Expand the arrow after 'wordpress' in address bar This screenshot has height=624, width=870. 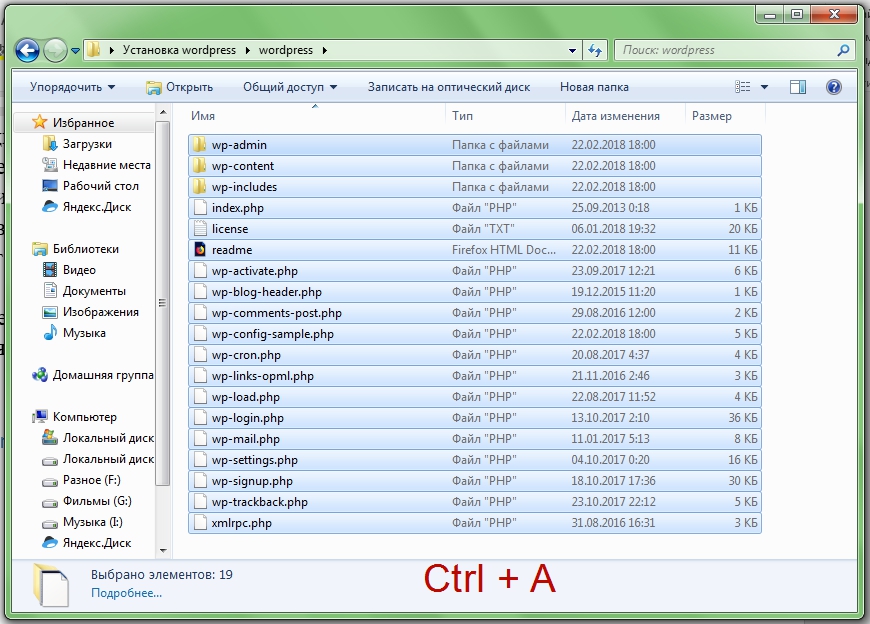pyautogui.click(x=325, y=50)
